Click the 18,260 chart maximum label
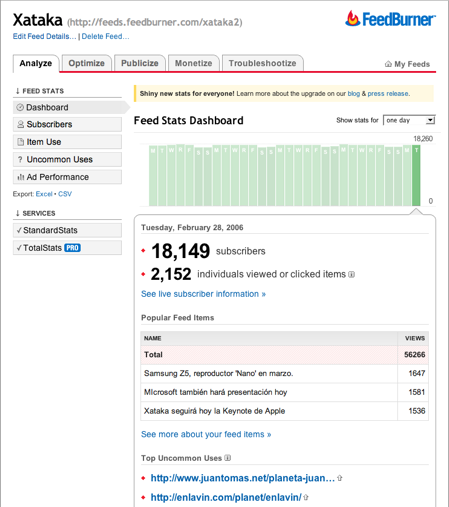The image size is (449, 507). click(x=423, y=139)
